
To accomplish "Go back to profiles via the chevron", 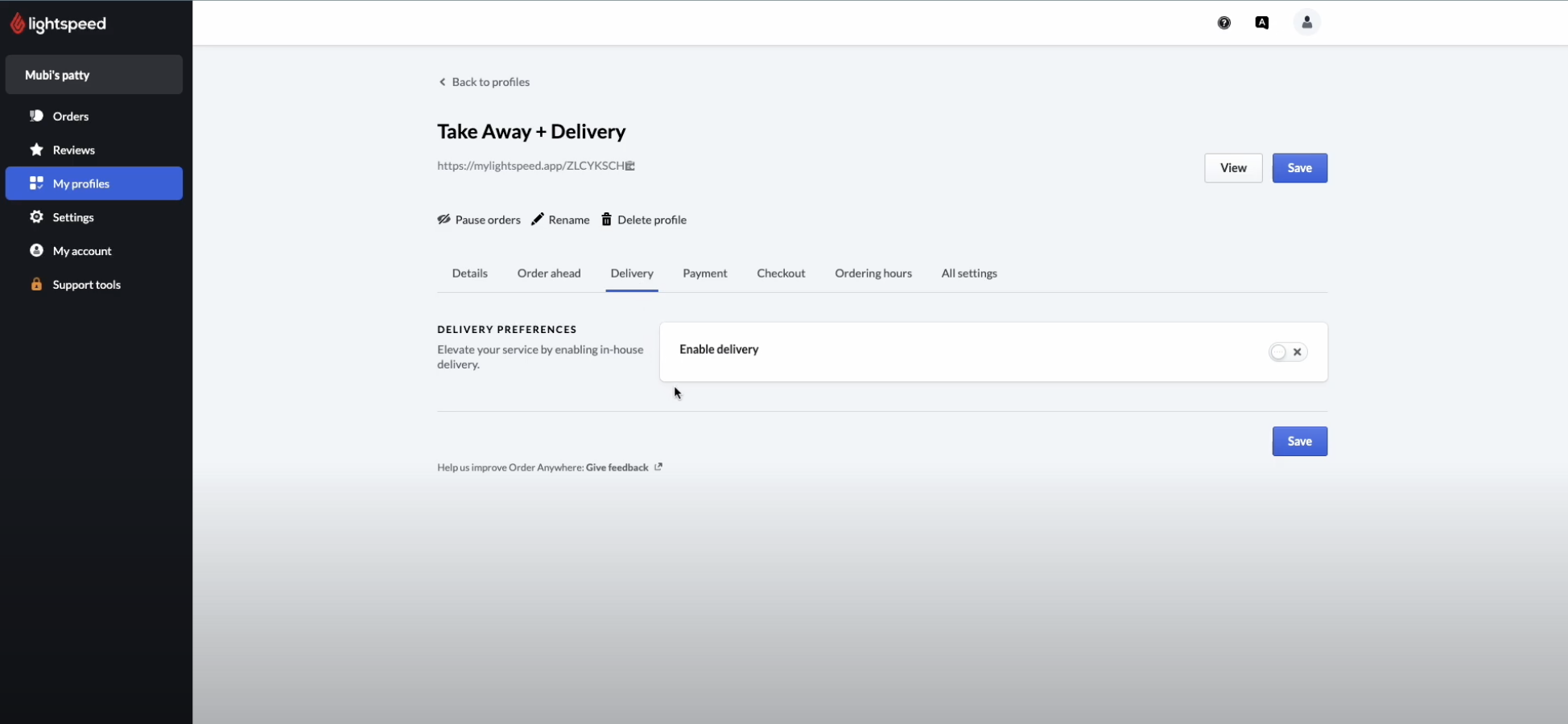I will pyautogui.click(x=442, y=81).
